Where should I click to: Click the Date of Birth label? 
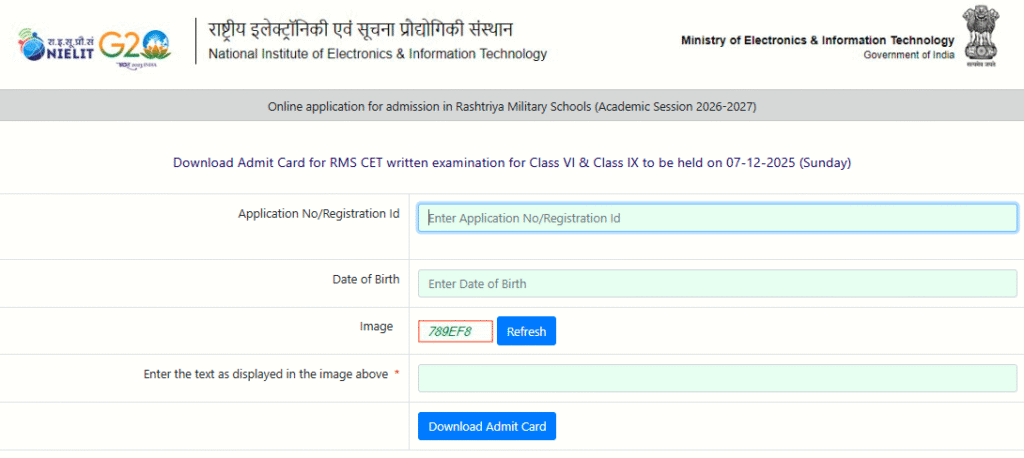365,279
